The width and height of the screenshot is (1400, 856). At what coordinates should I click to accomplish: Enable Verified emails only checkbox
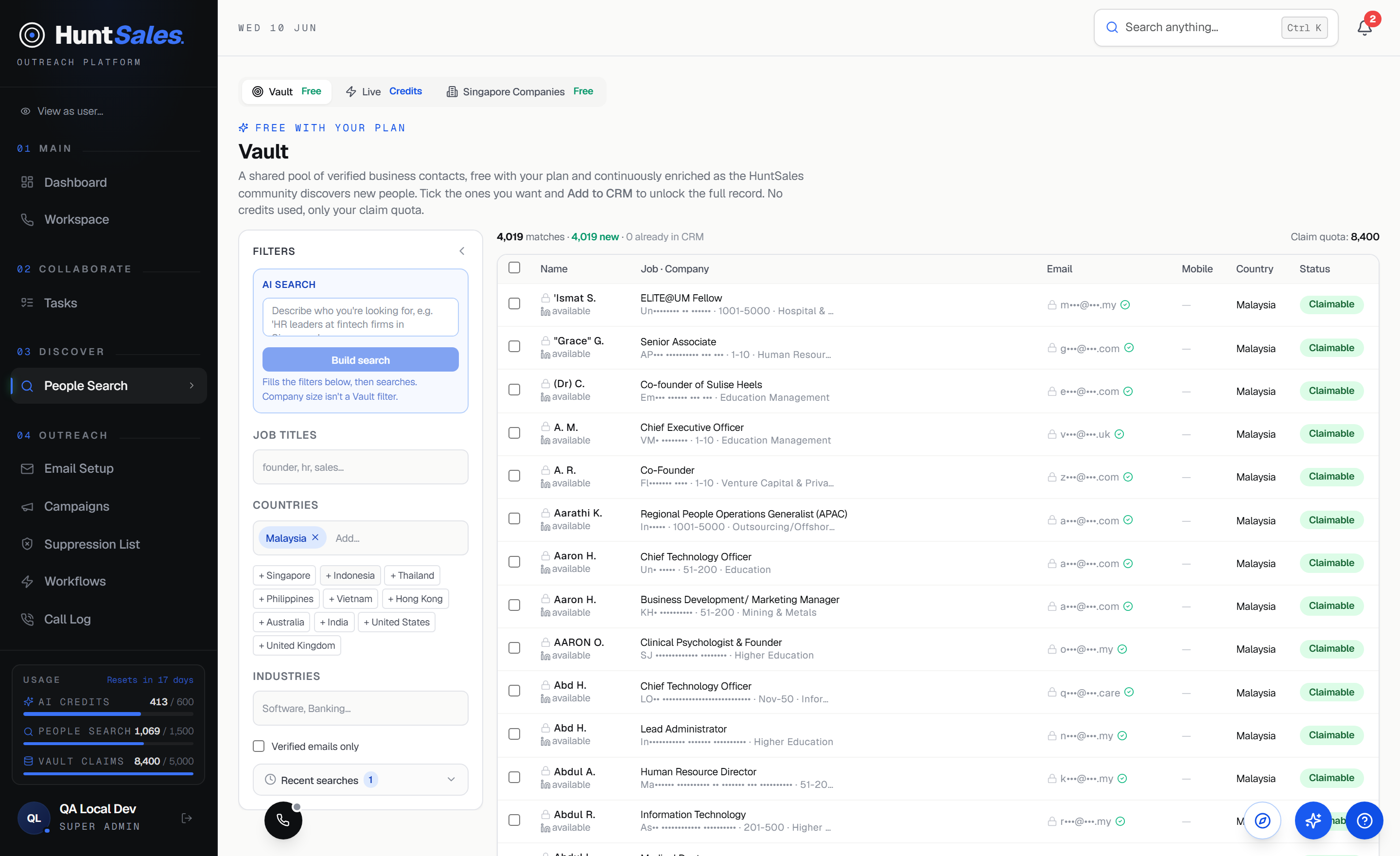coord(259,746)
